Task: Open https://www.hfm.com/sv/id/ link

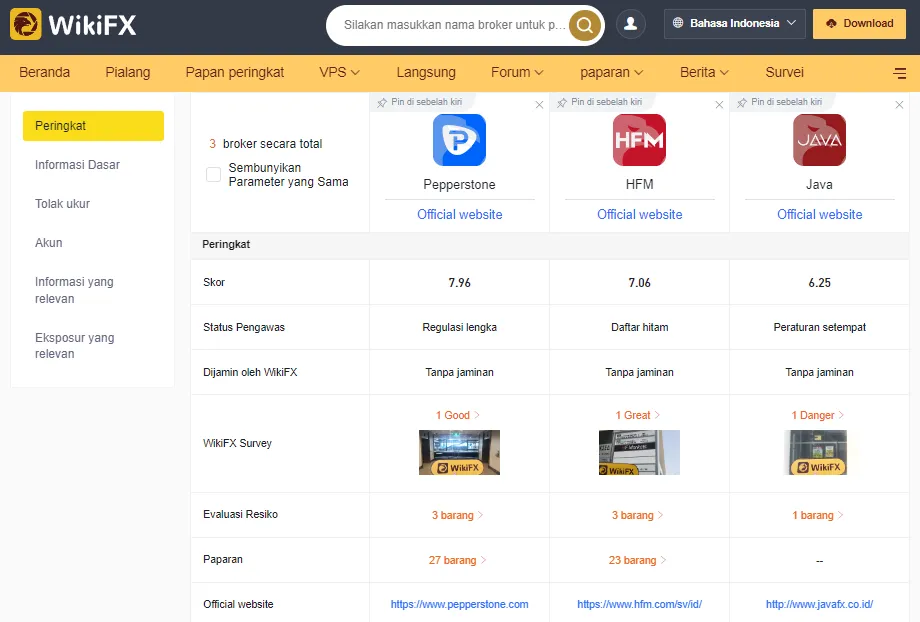Action: (640, 604)
